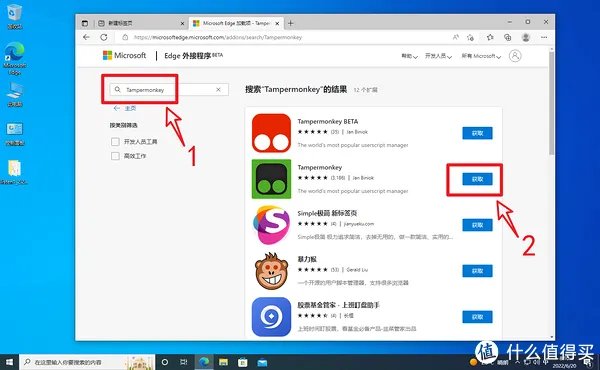Open the zip folder desktop icon

click(15, 172)
